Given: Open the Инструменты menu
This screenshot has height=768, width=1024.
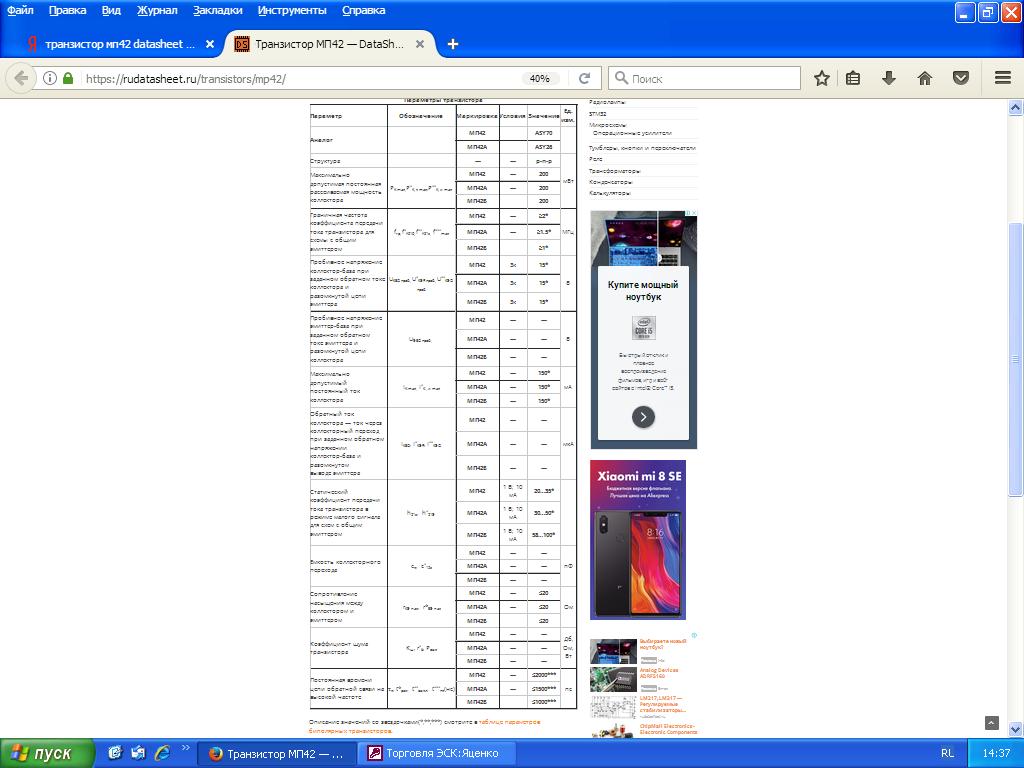Looking at the screenshot, I should coord(291,10).
